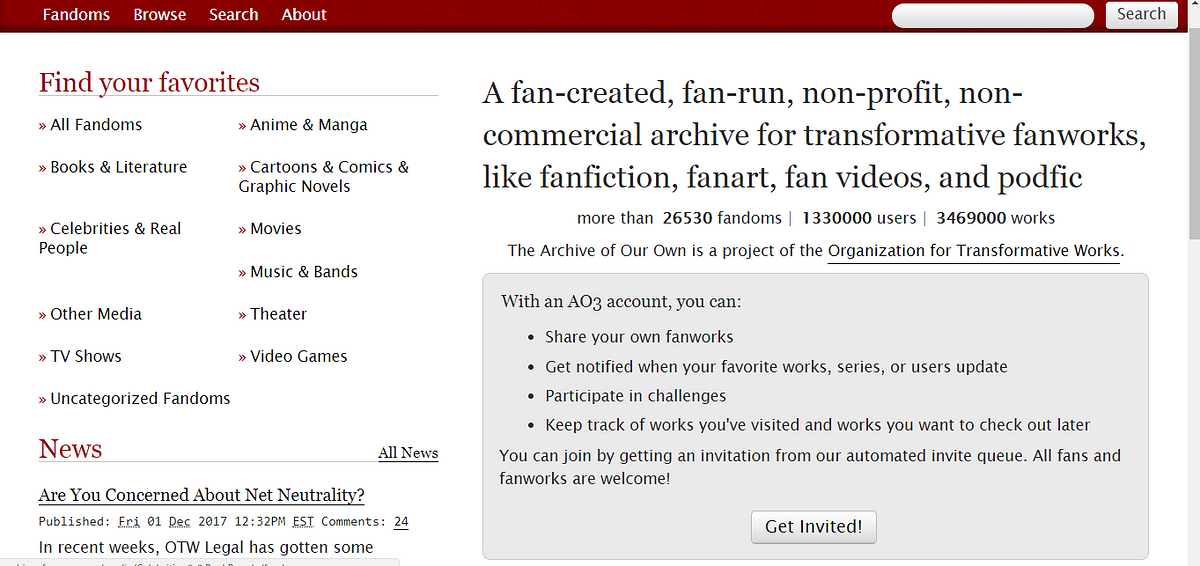Click 'Share your own fanworks' bullet
The width and height of the screenshot is (1200, 566).
tap(639, 337)
